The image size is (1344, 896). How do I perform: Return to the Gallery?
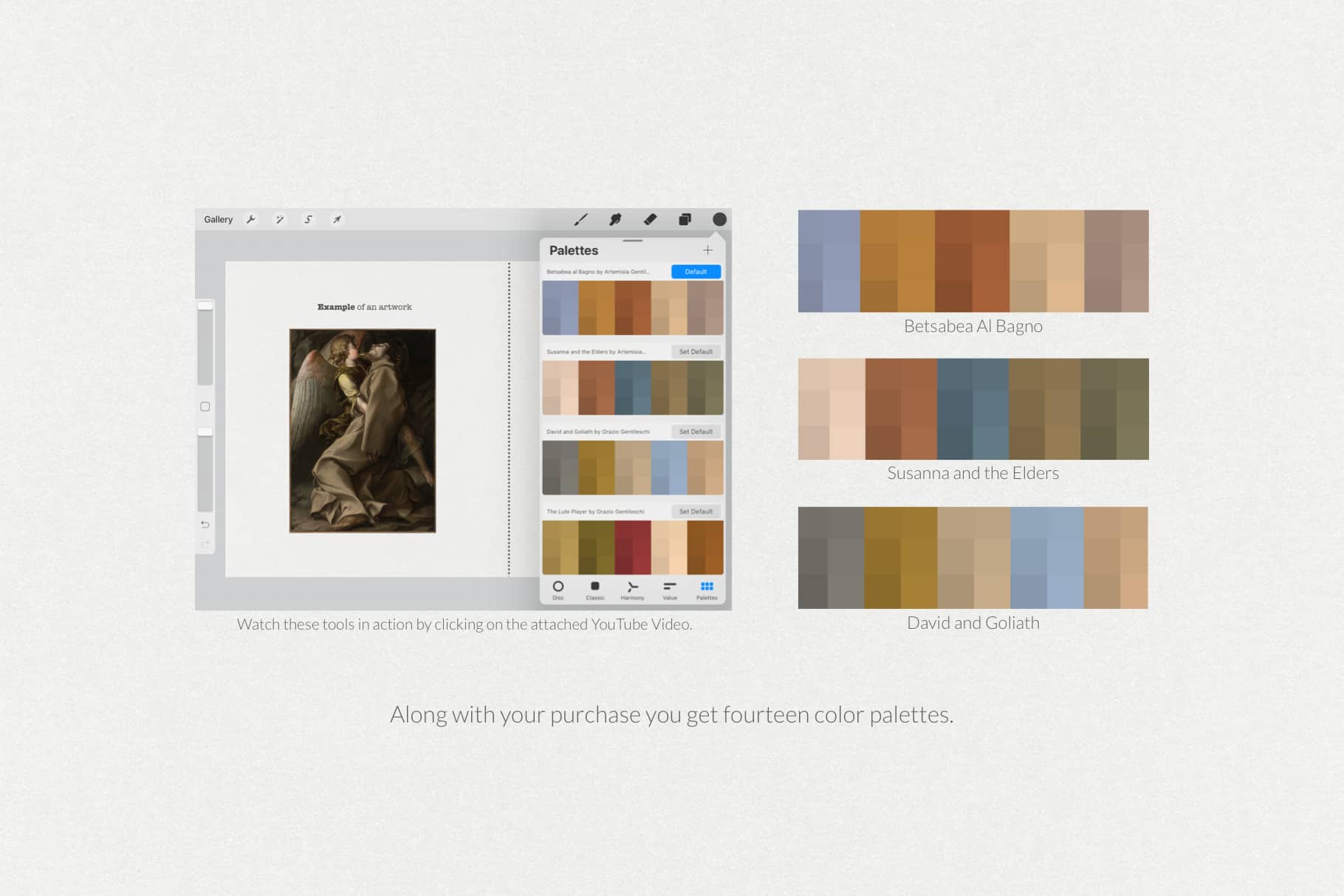click(x=219, y=218)
